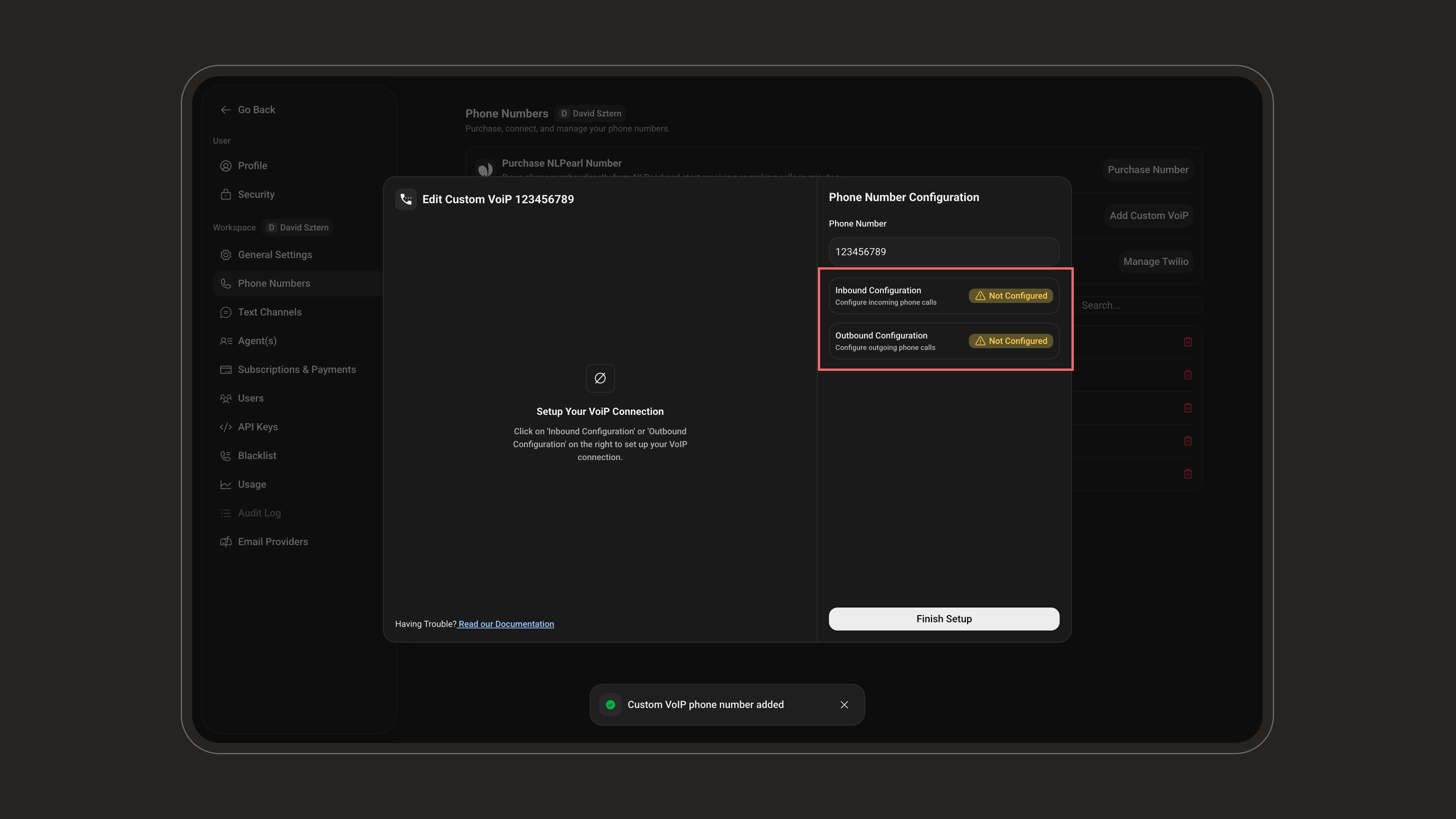The image size is (1456, 819).
Task: Click the code brackets icon beside API Keys
Action: pyautogui.click(x=226, y=427)
